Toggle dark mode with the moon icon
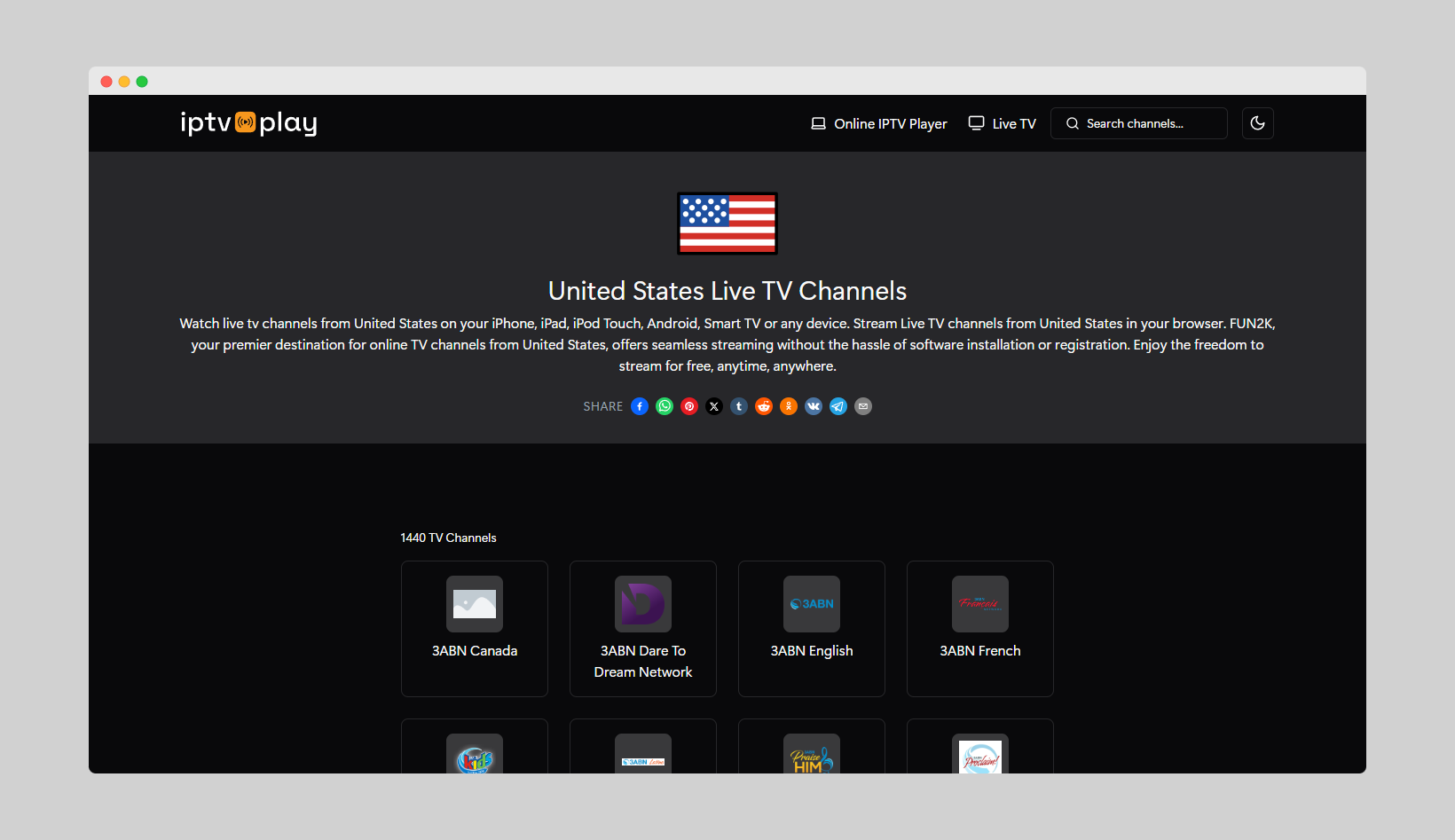 pyautogui.click(x=1257, y=123)
